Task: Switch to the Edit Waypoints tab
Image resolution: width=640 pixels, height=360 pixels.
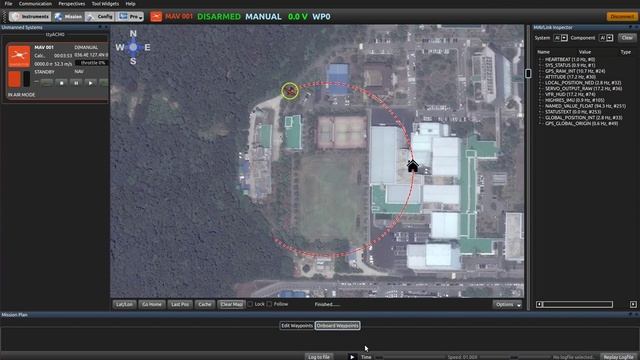Action: click(x=297, y=326)
